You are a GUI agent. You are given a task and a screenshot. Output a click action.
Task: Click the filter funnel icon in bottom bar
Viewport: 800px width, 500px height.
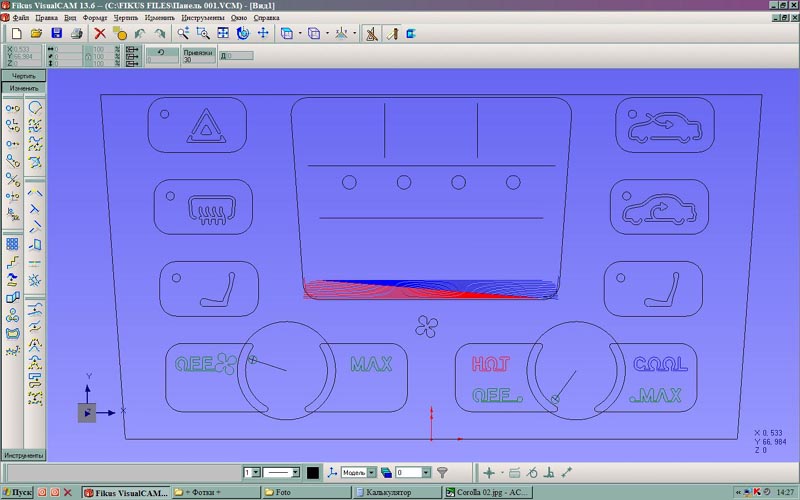pyautogui.click(x=442, y=472)
